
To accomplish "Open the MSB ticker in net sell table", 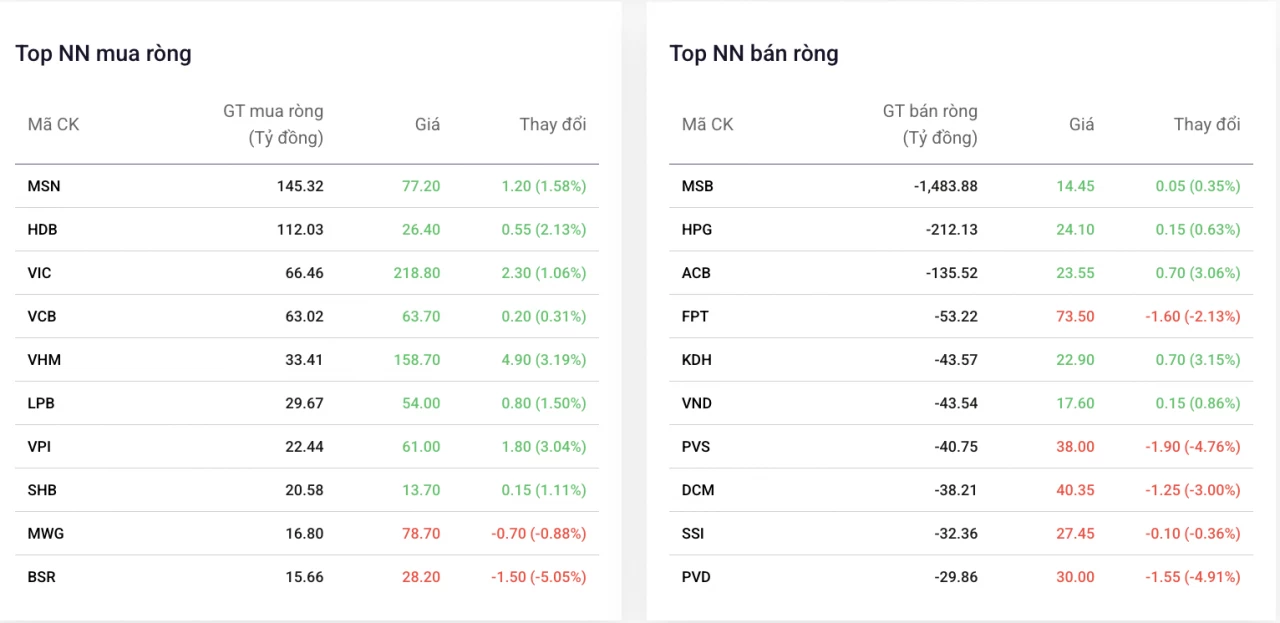I will pos(698,186).
